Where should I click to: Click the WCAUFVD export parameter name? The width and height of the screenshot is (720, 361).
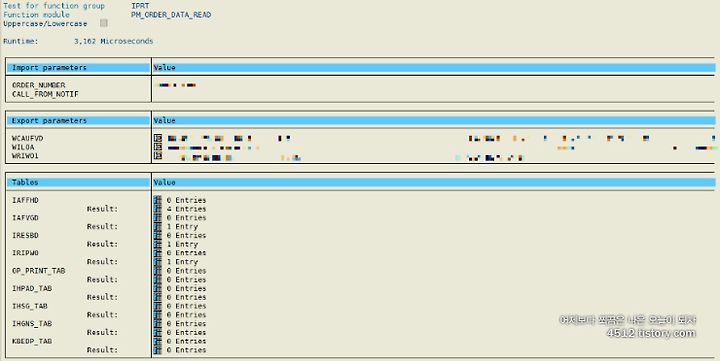tap(28, 138)
